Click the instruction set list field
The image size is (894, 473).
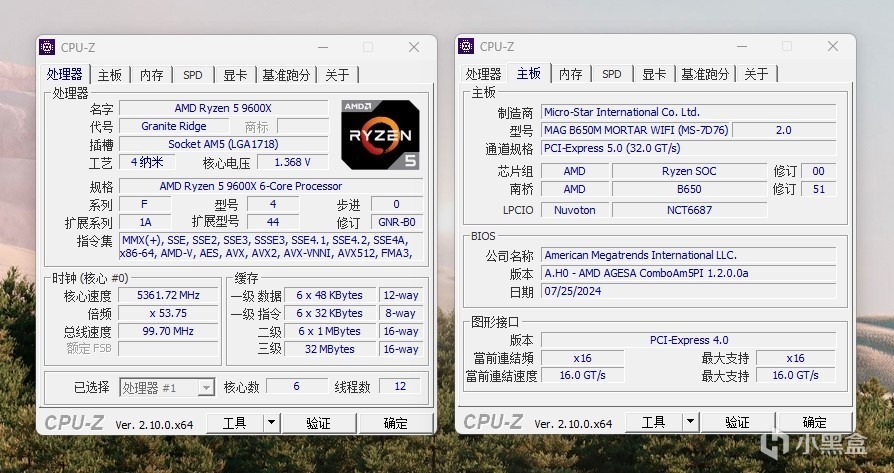[x=271, y=247]
